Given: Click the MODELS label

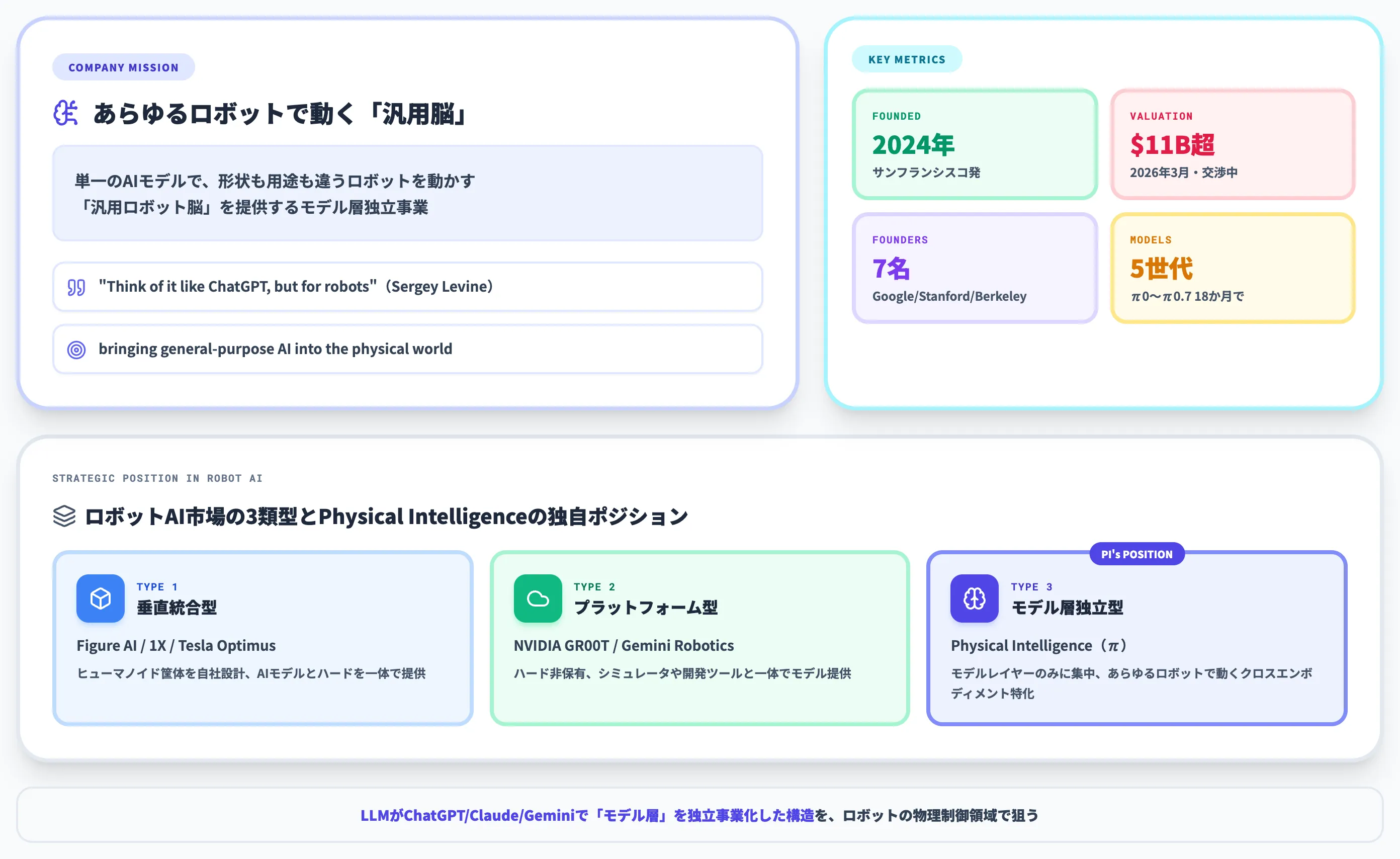Looking at the screenshot, I should 1151,240.
